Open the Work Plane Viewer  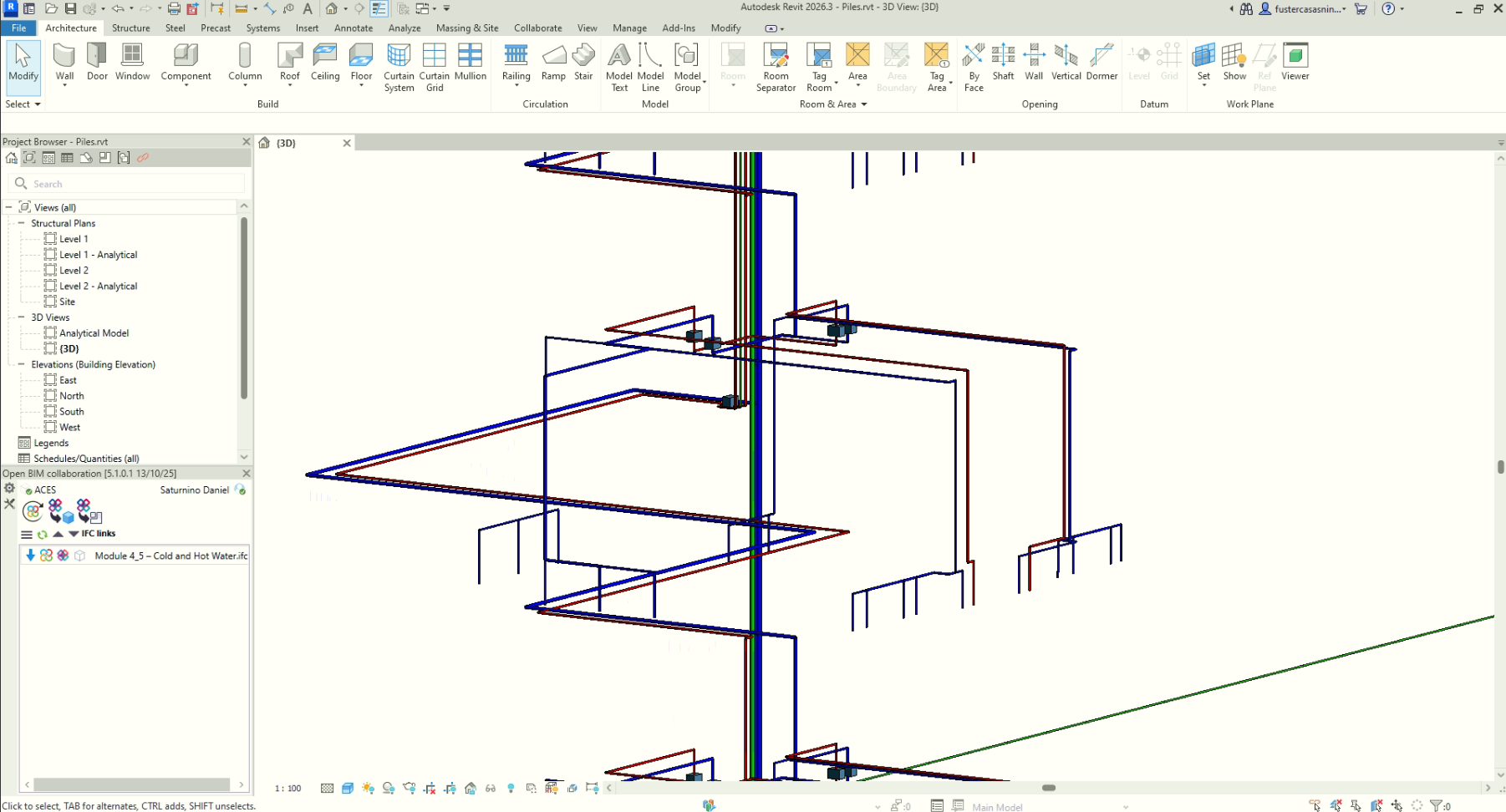click(x=1295, y=63)
